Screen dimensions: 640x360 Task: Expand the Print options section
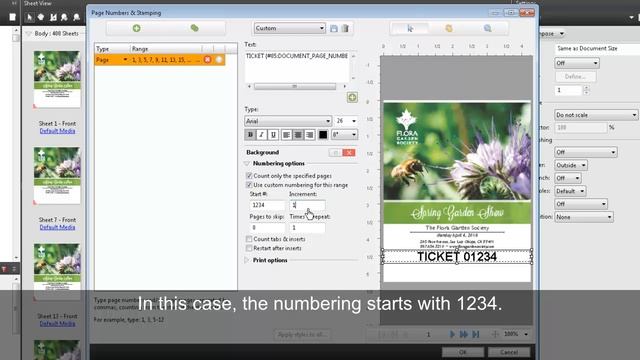247,260
